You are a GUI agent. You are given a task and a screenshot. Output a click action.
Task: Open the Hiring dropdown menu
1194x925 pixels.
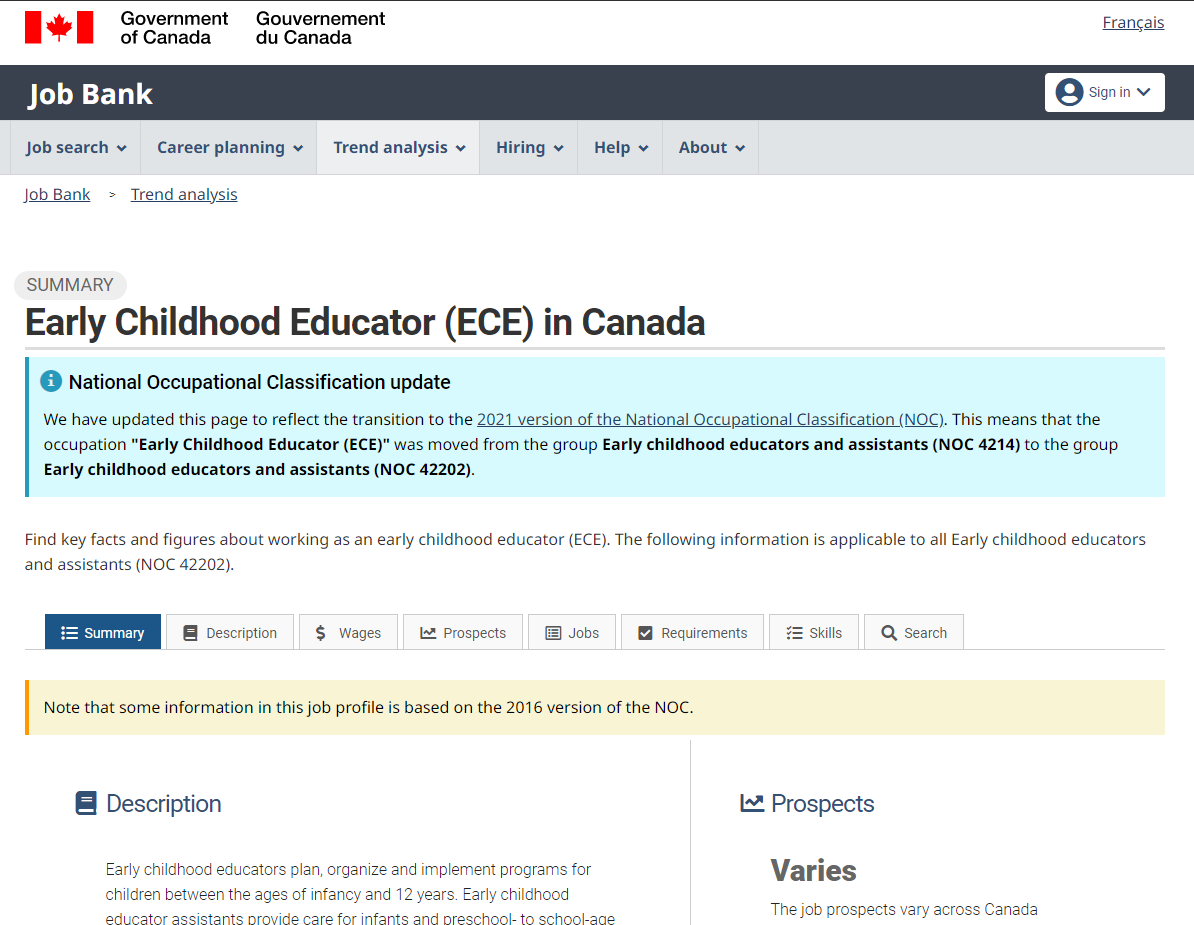(x=529, y=148)
